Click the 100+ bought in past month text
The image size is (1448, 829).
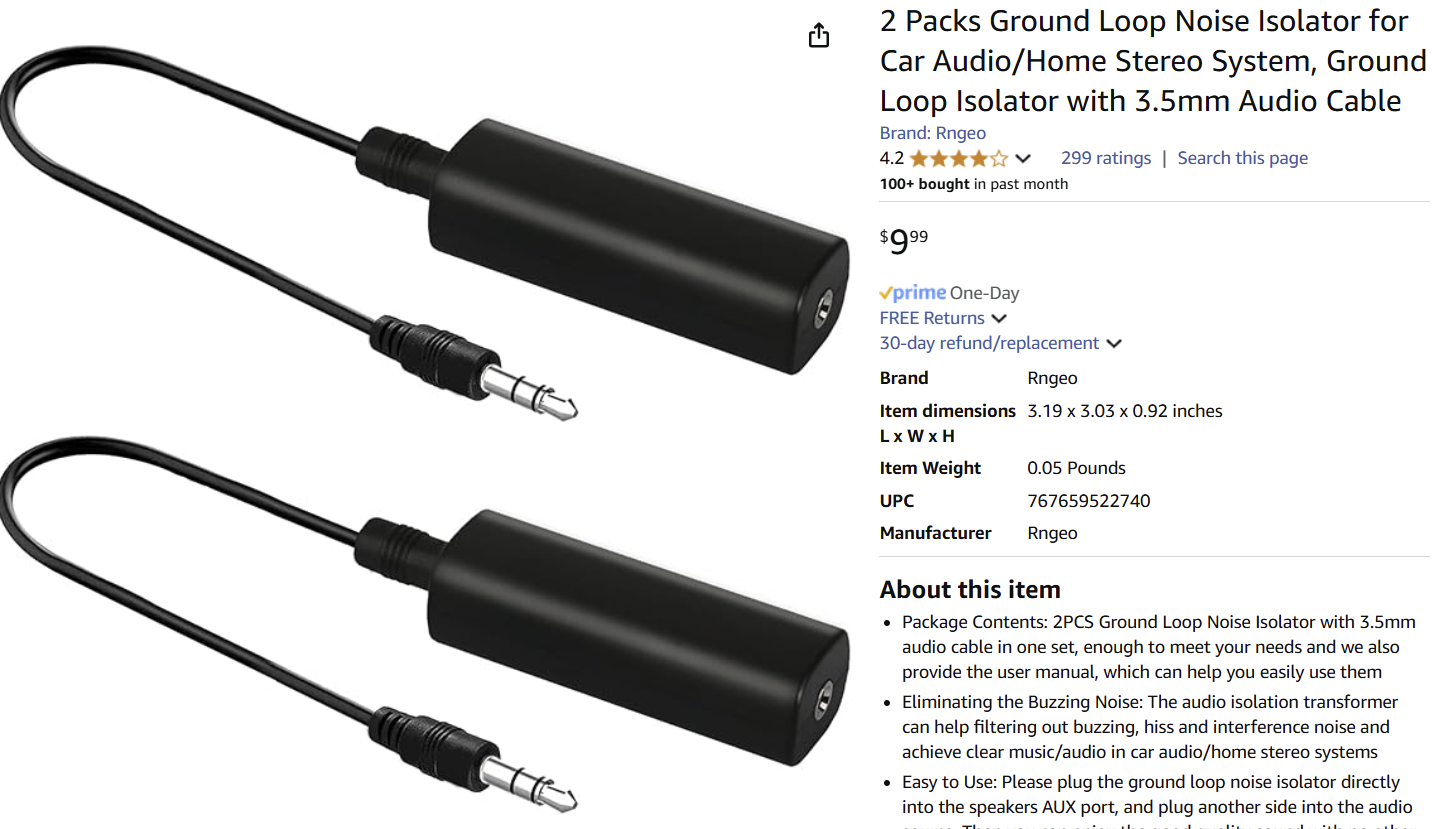point(974,184)
